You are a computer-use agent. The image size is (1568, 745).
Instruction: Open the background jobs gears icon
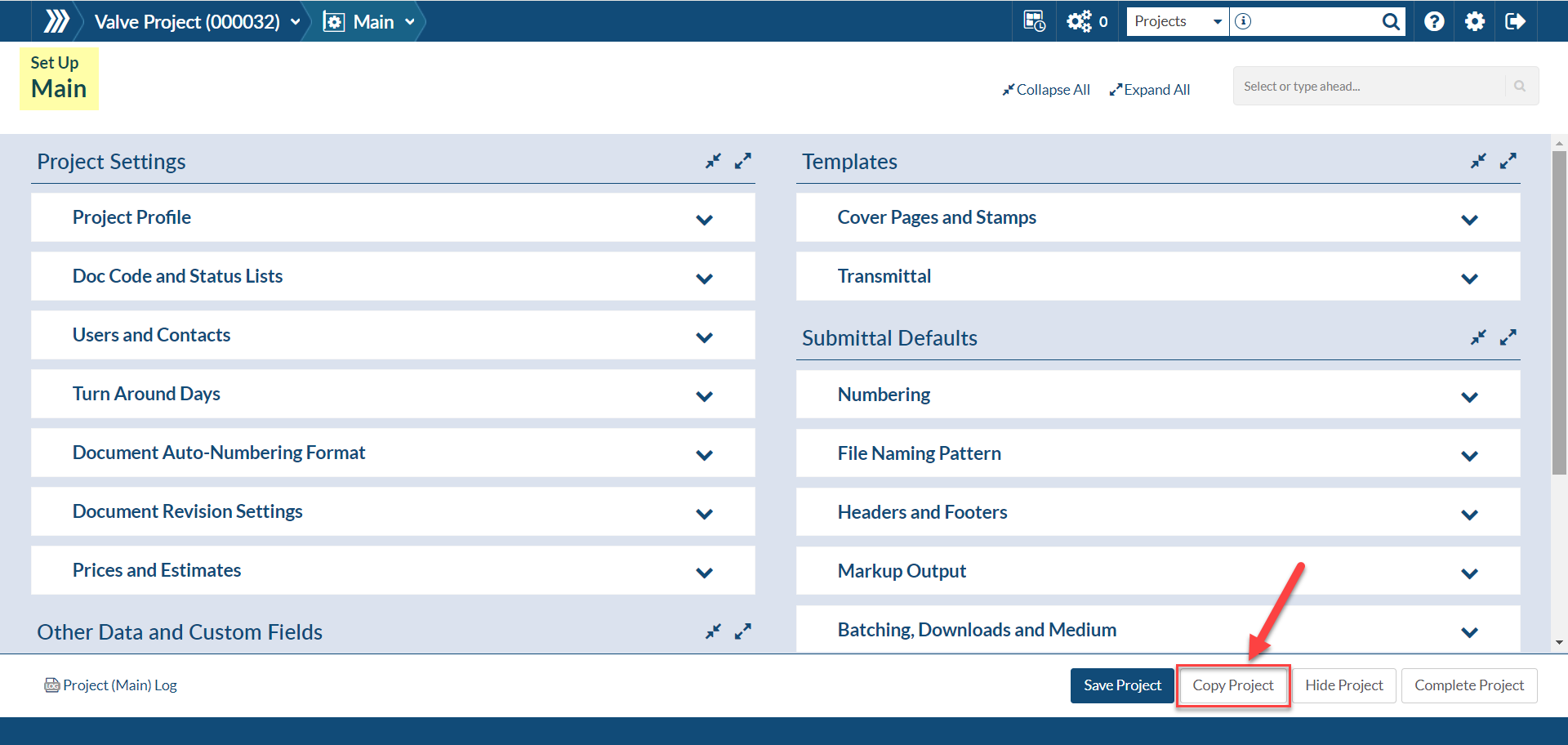click(1080, 21)
